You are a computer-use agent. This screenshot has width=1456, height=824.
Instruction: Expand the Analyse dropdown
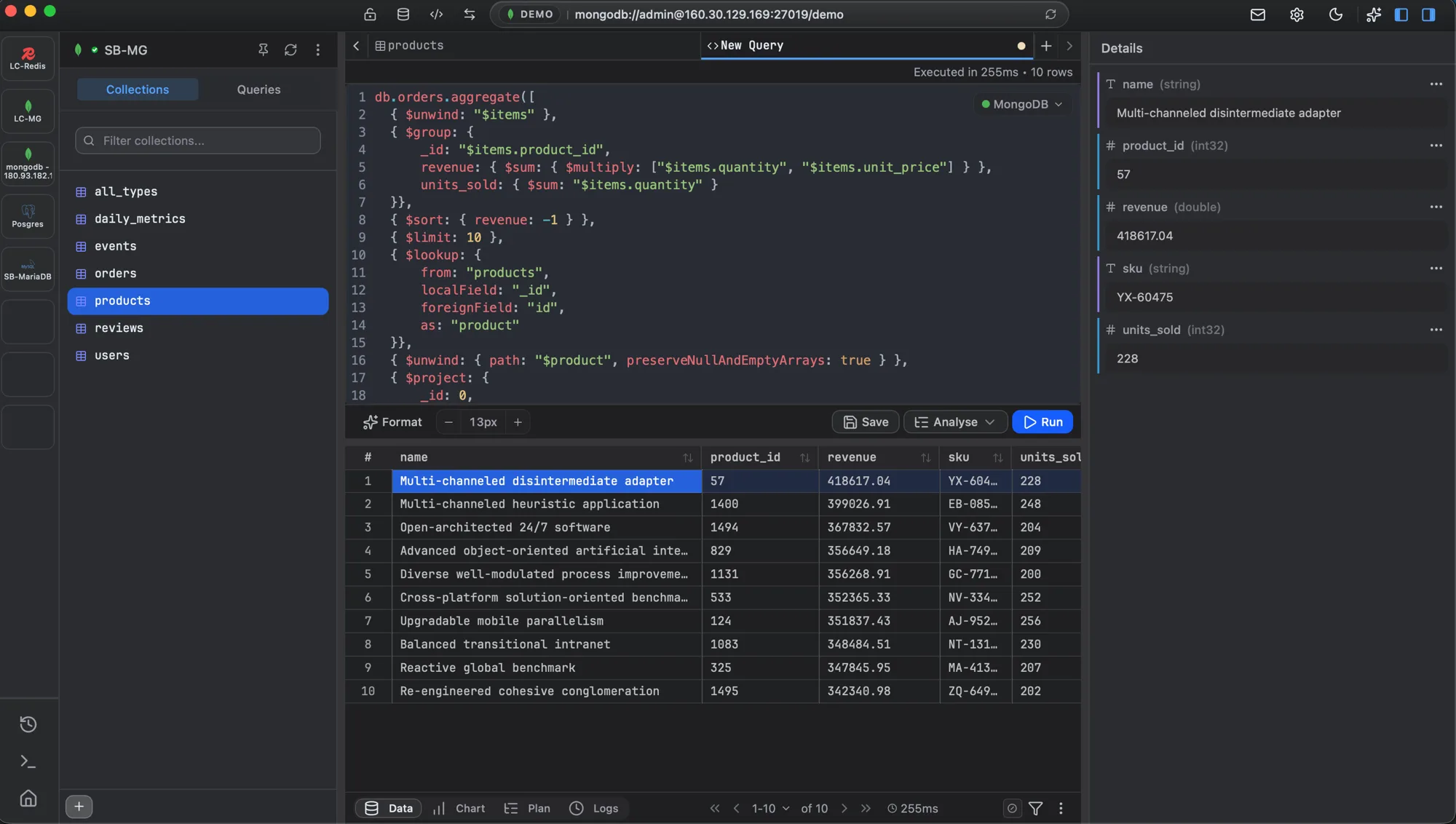(x=955, y=421)
